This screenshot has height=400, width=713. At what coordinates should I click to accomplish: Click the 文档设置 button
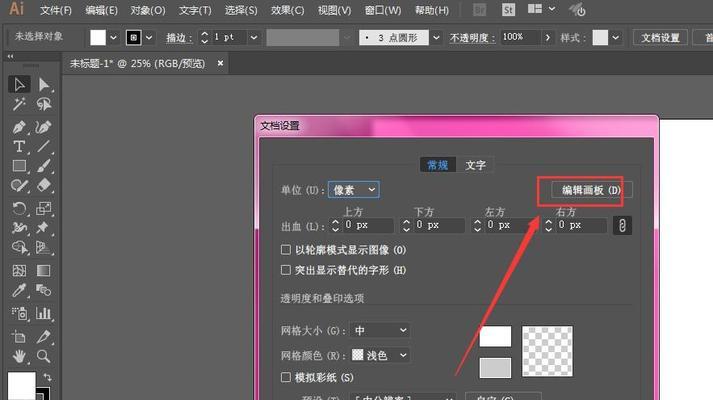(660, 37)
